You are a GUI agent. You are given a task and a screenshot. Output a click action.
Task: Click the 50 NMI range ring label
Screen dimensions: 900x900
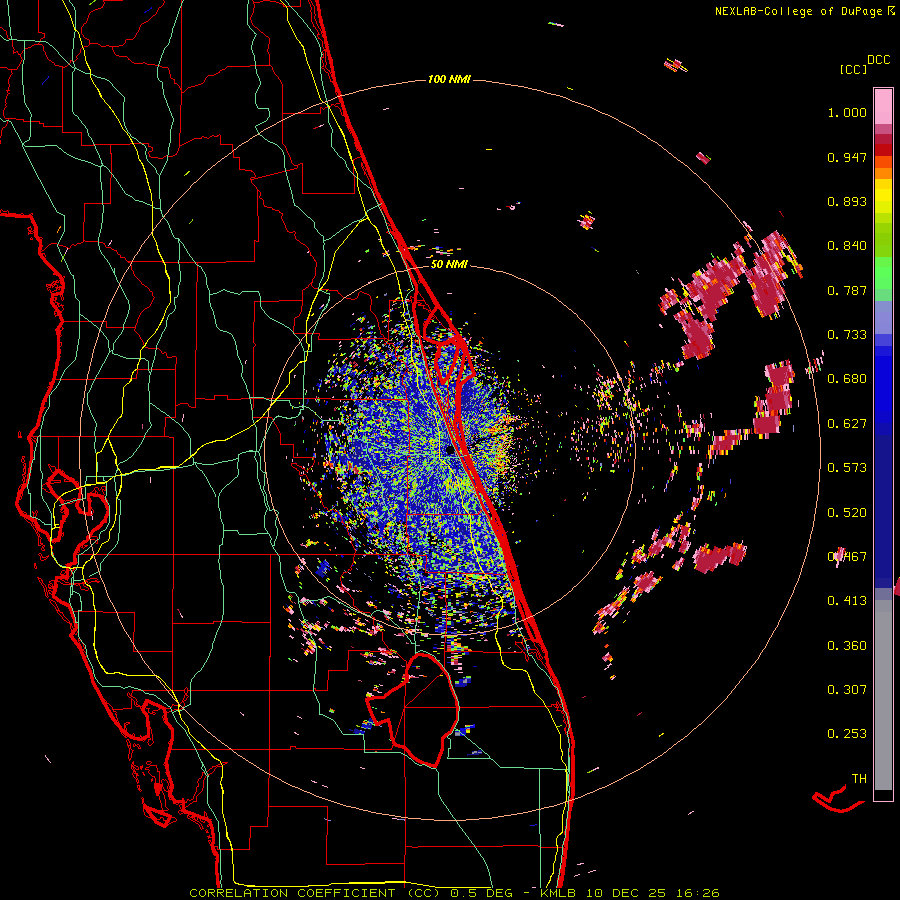(449, 265)
